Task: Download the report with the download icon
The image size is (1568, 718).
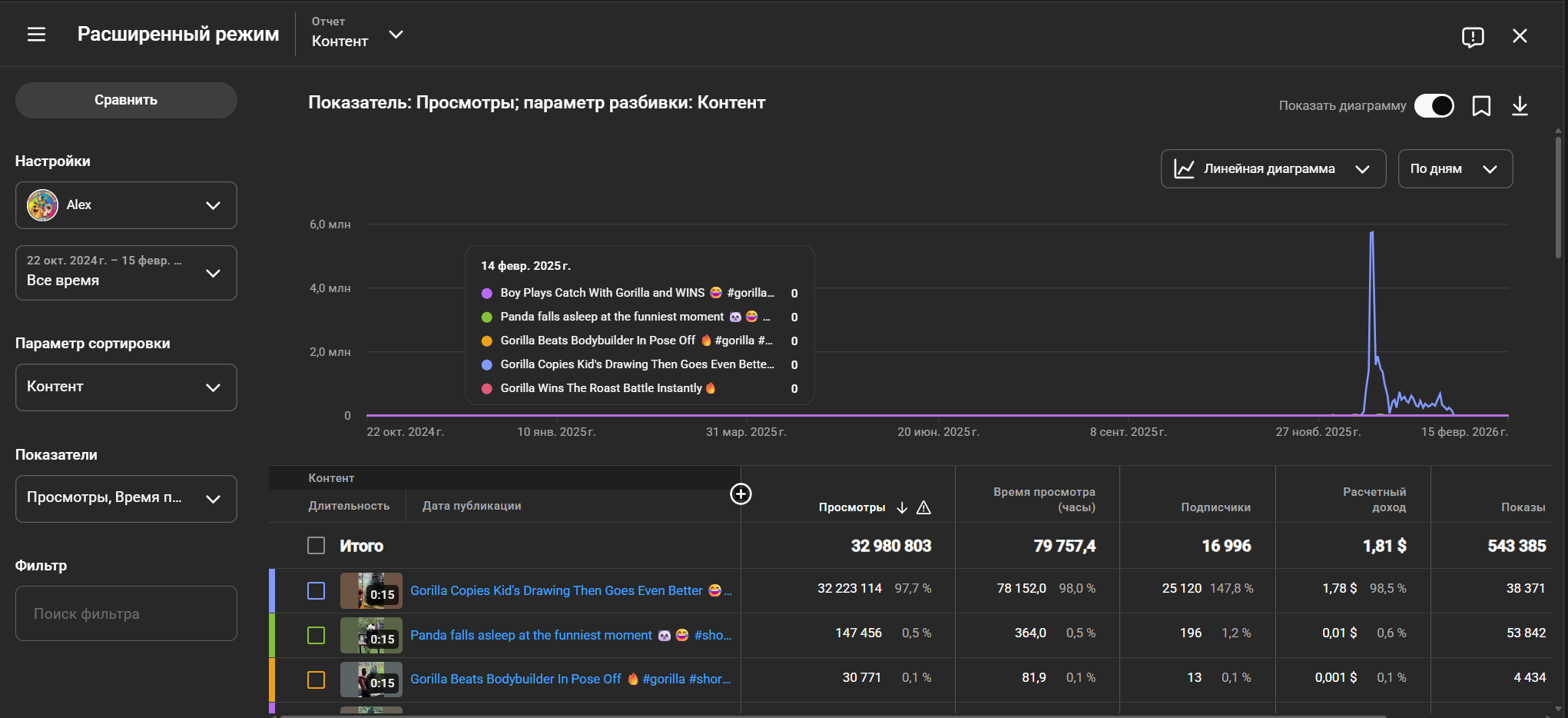Action: click(1520, 106)
